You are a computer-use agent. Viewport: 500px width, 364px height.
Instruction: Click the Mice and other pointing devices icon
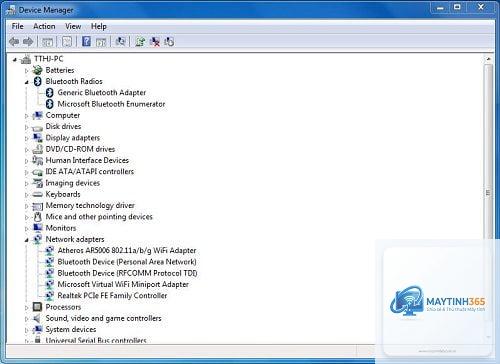(x=38, y=217)
